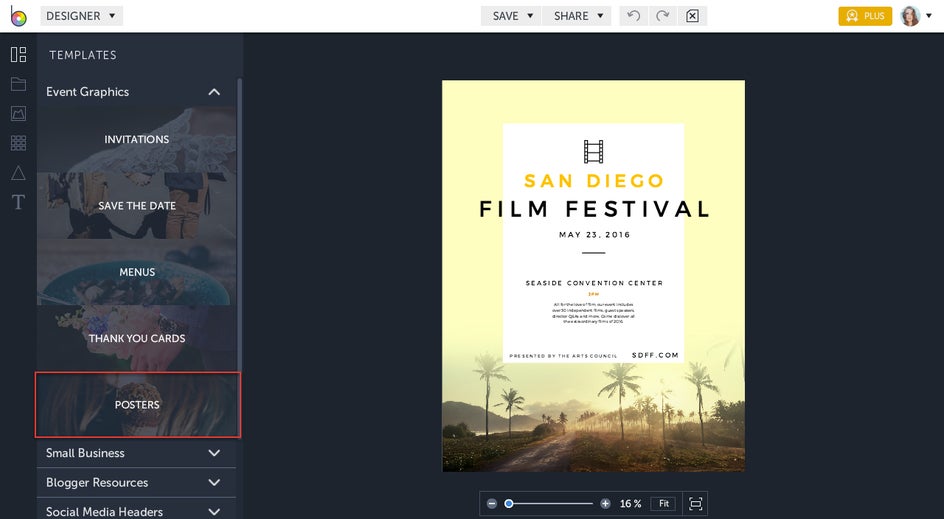The width and height of the screenshot is (944, 519).
Task: Click the film strip icon on poster
Action: tap(593, 152)
